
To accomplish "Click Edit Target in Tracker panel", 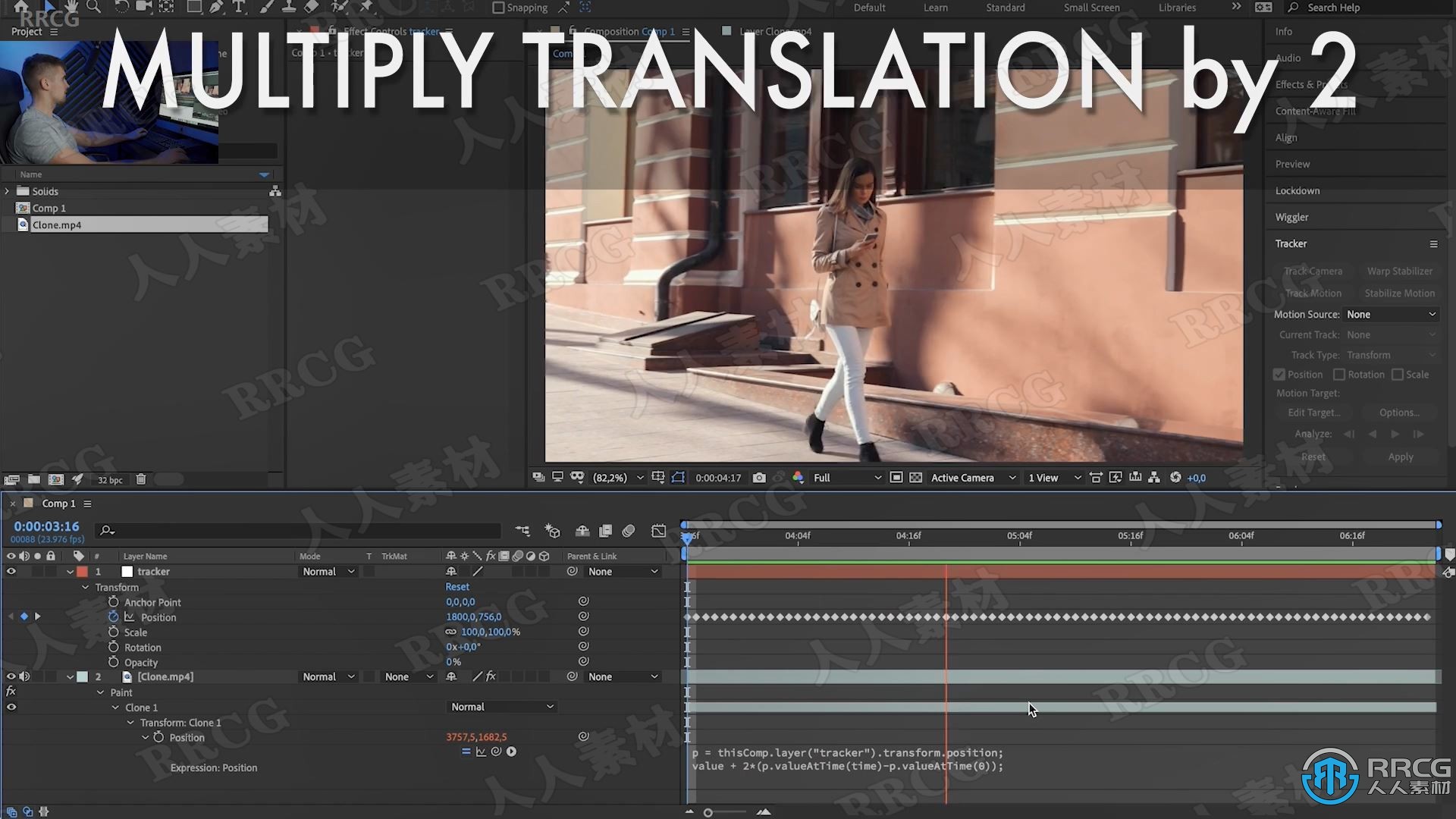I will coord(1313,413).
